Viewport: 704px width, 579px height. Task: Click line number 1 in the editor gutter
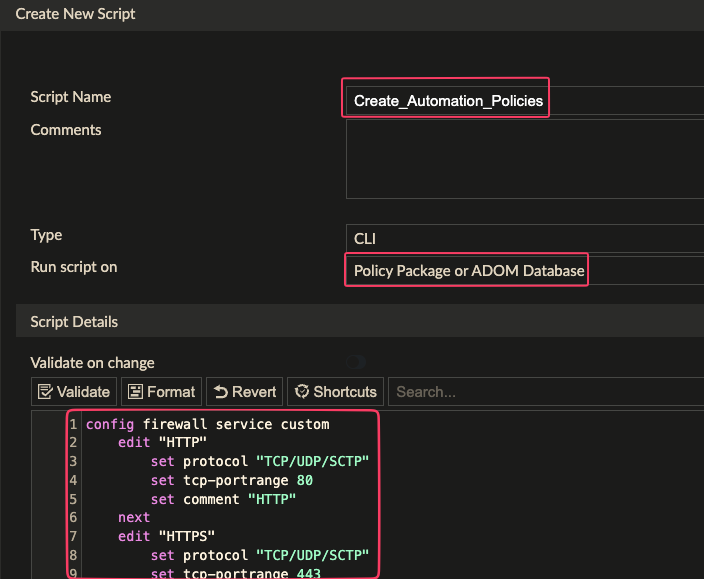[x=73, y=424]
